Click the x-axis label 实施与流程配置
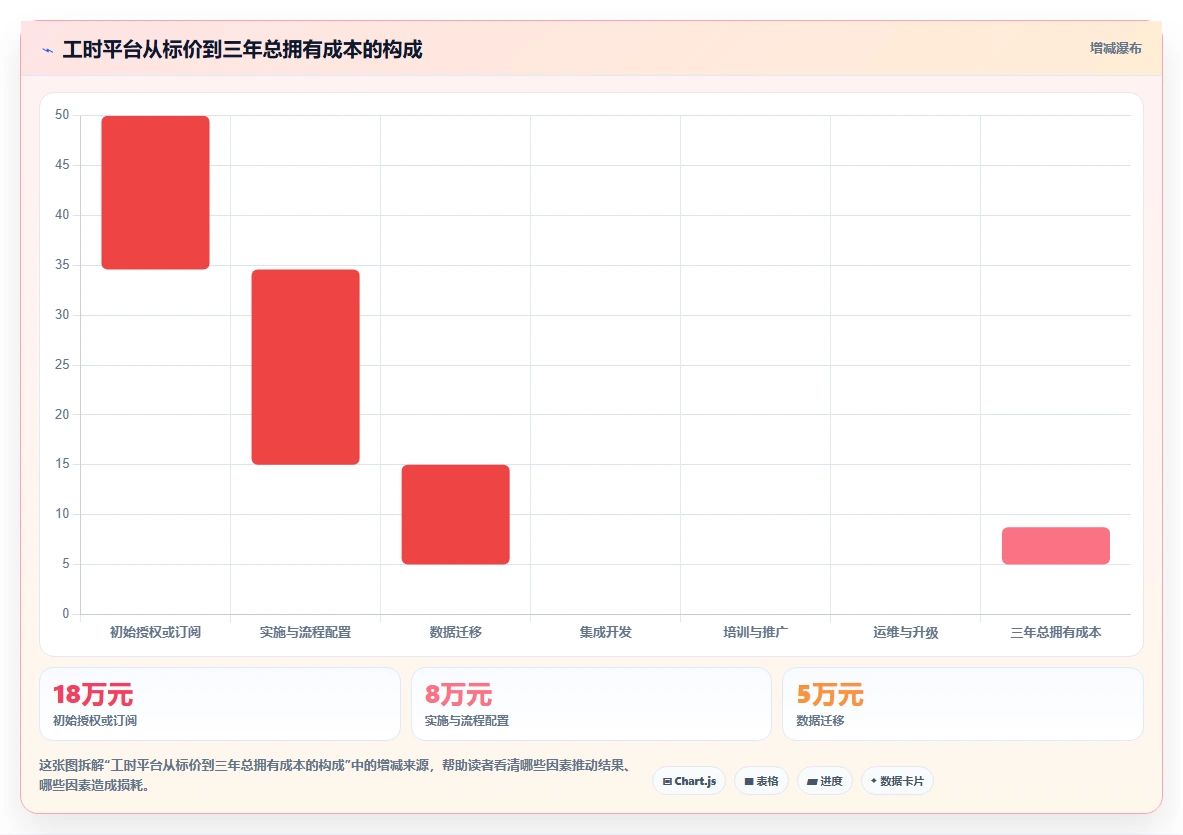Image resolution: width=1183 pixels, height=835 pixels. (x=306, y=632)
